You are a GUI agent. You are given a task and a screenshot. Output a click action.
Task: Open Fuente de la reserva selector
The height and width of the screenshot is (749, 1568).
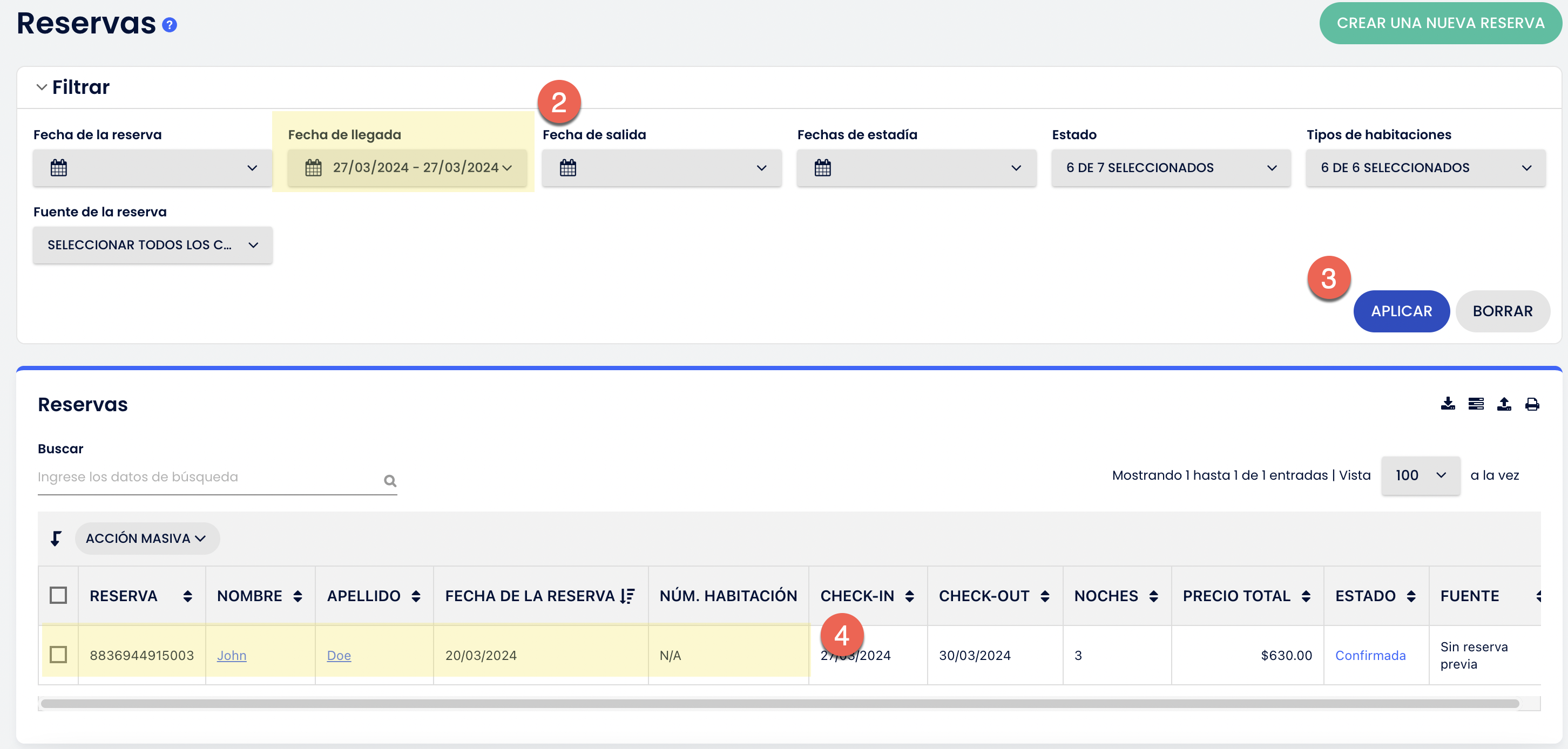tap(152, 245)
